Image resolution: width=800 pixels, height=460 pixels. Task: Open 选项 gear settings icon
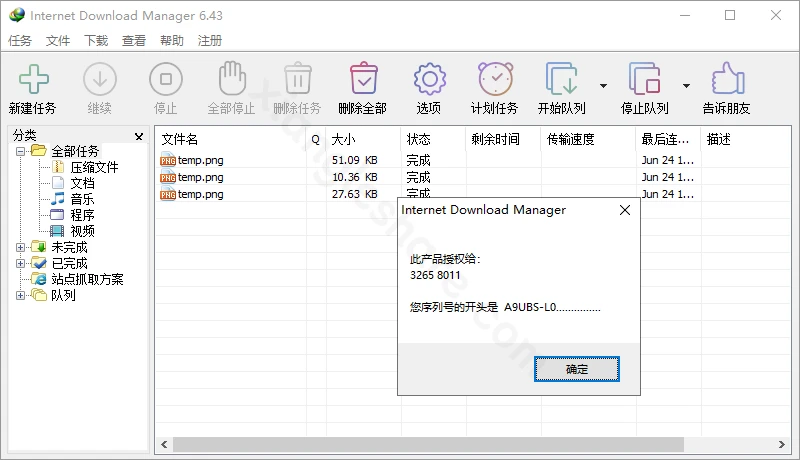coord(430,79)
